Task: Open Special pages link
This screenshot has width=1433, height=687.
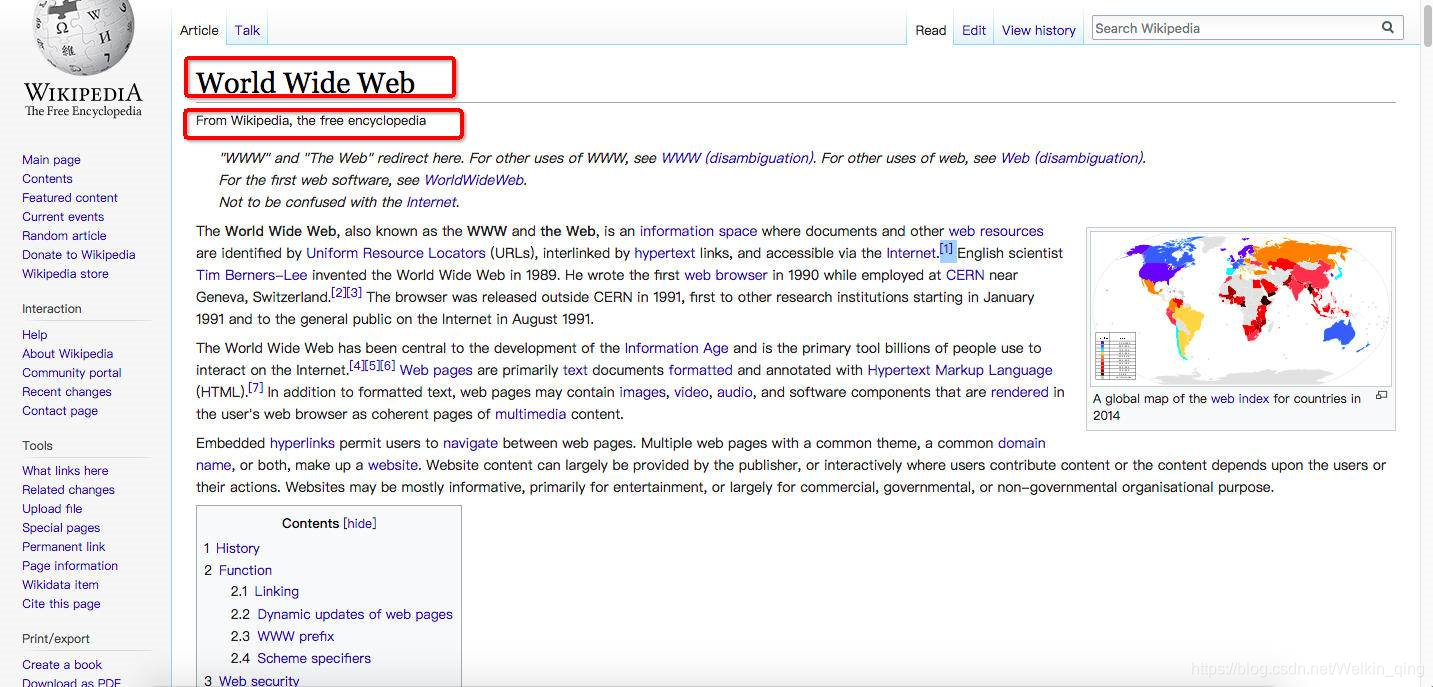Action: (61, 528)
